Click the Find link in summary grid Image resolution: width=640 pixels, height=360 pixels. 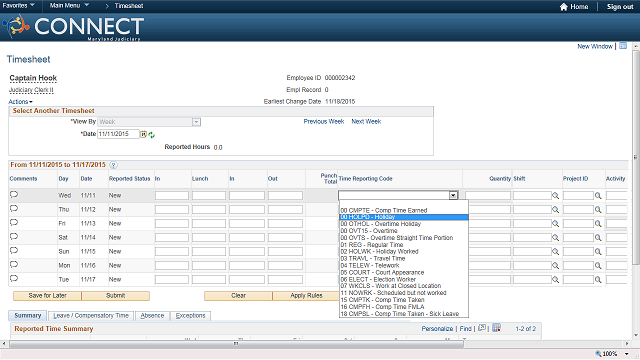(x=465, y=329)
